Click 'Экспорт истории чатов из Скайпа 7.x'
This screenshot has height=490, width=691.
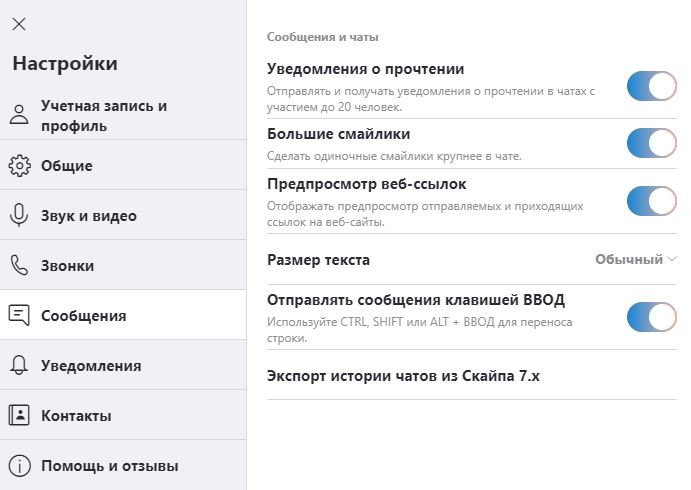(x=403, y=376)
